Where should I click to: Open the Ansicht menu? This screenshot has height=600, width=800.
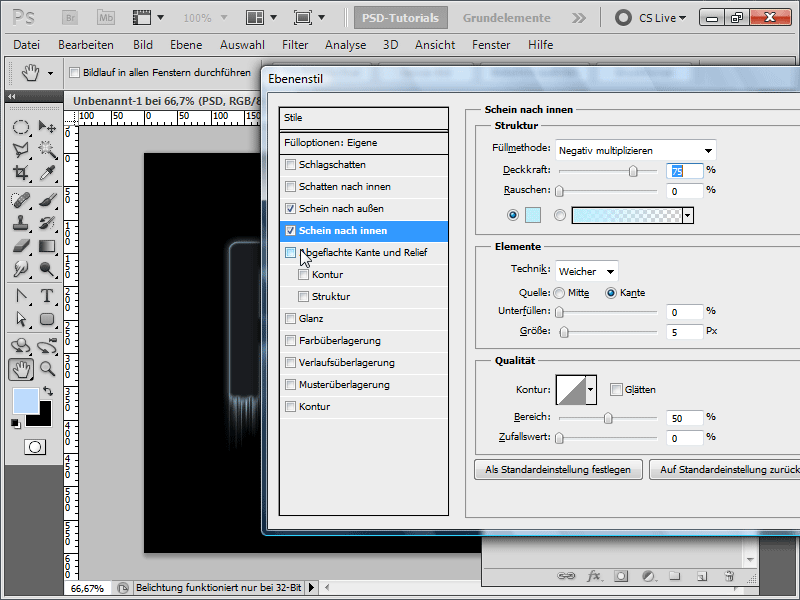pos(435,45)
